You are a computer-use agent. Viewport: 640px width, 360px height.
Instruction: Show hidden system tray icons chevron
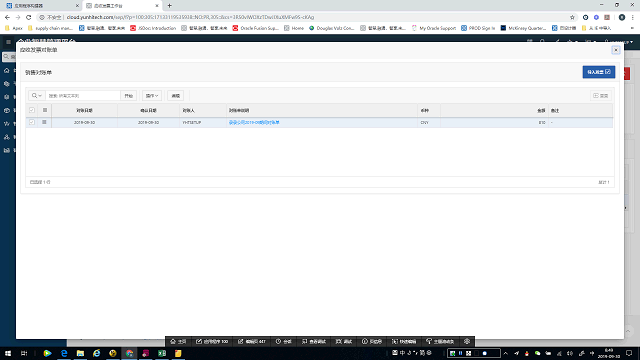point(506,353)
